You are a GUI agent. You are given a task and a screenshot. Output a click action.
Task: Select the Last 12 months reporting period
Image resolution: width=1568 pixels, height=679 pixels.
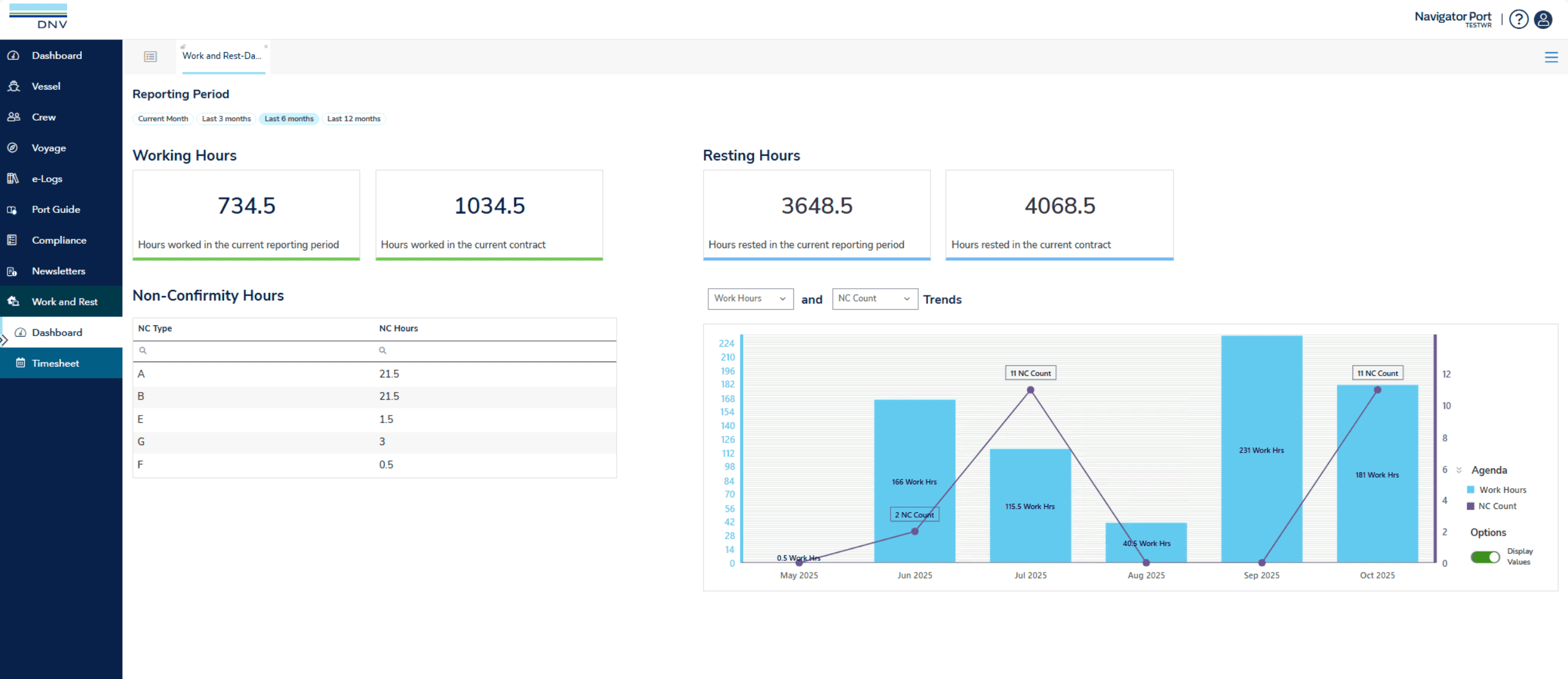click(x=353, y=119)
